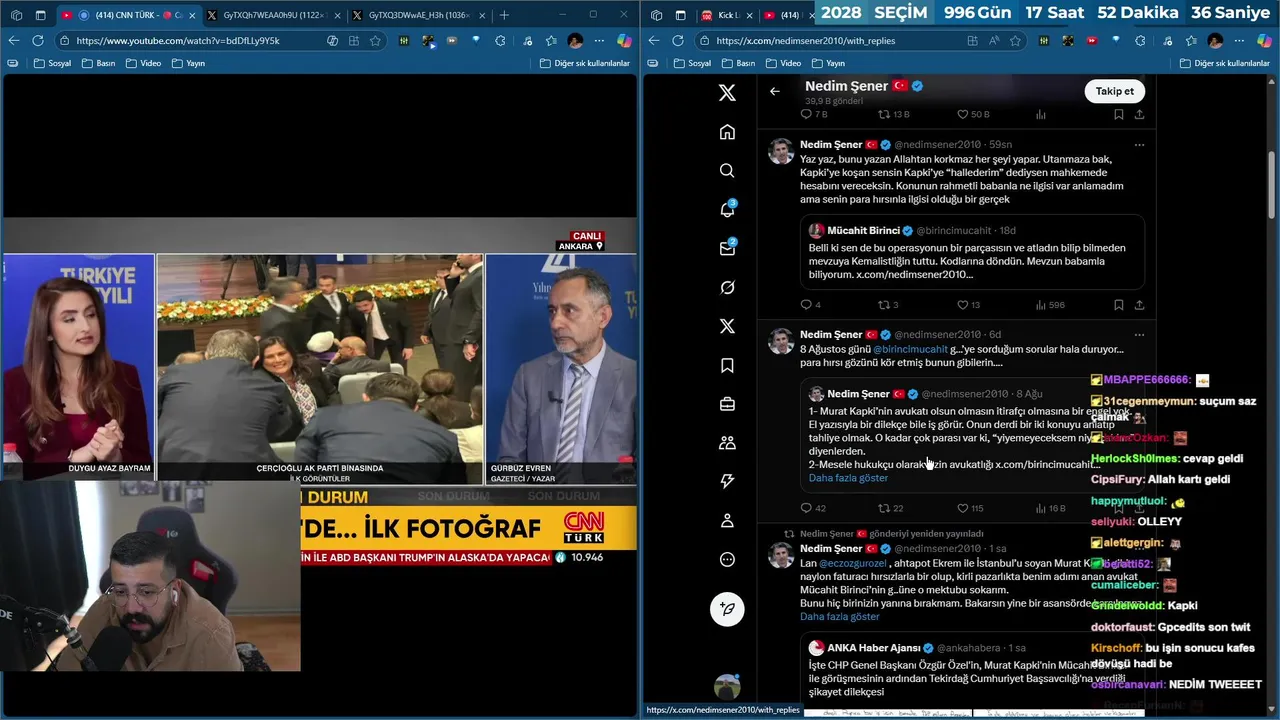
Task: Open Jobs briefcase icon in X sidebar
Action: pyautogui.click(x=727, y=404)
